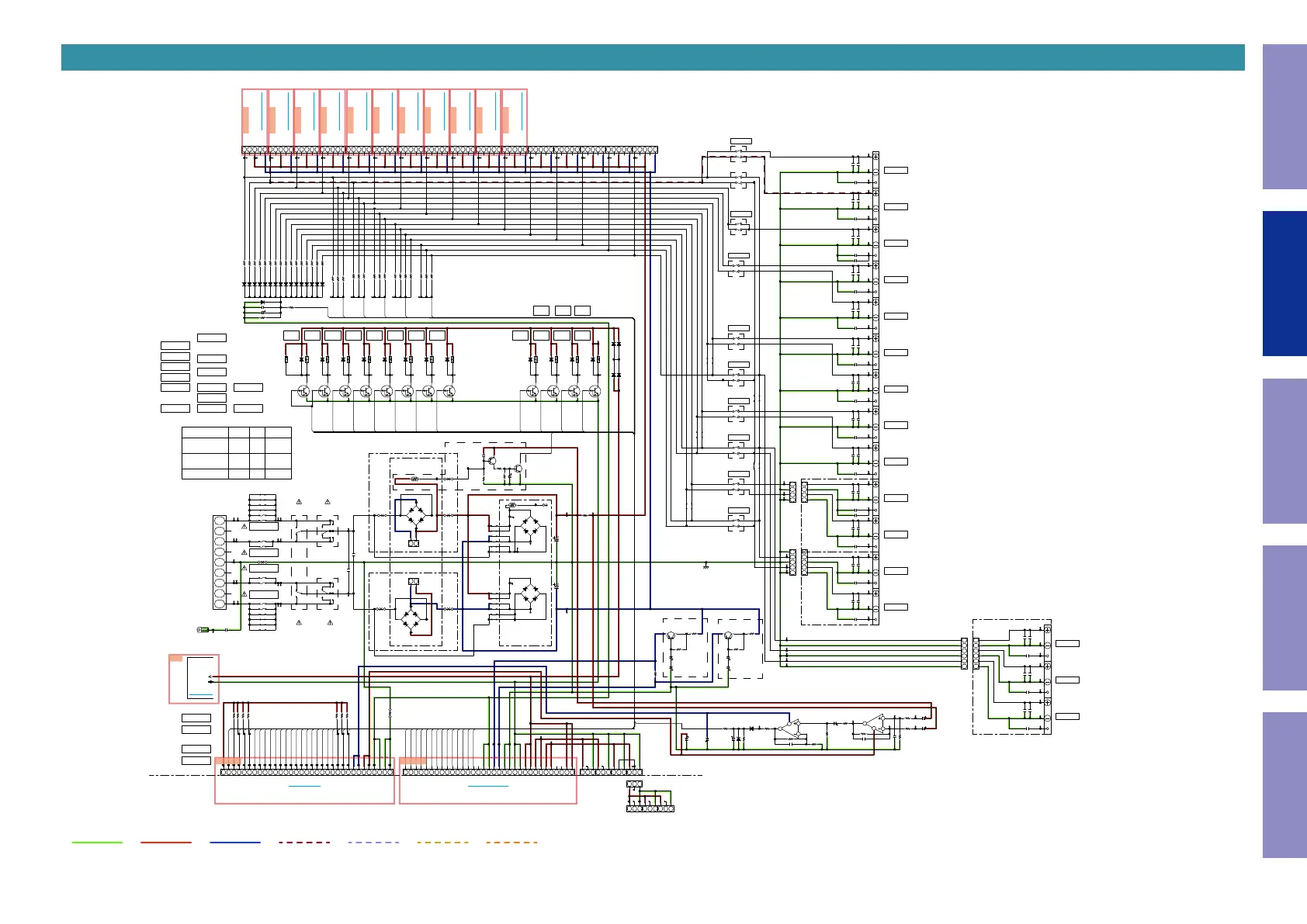This screenshot has height=924, width=1307.
Task: Click the upper-left bridge rectifier symbol
Action: [x=414, y=515]
